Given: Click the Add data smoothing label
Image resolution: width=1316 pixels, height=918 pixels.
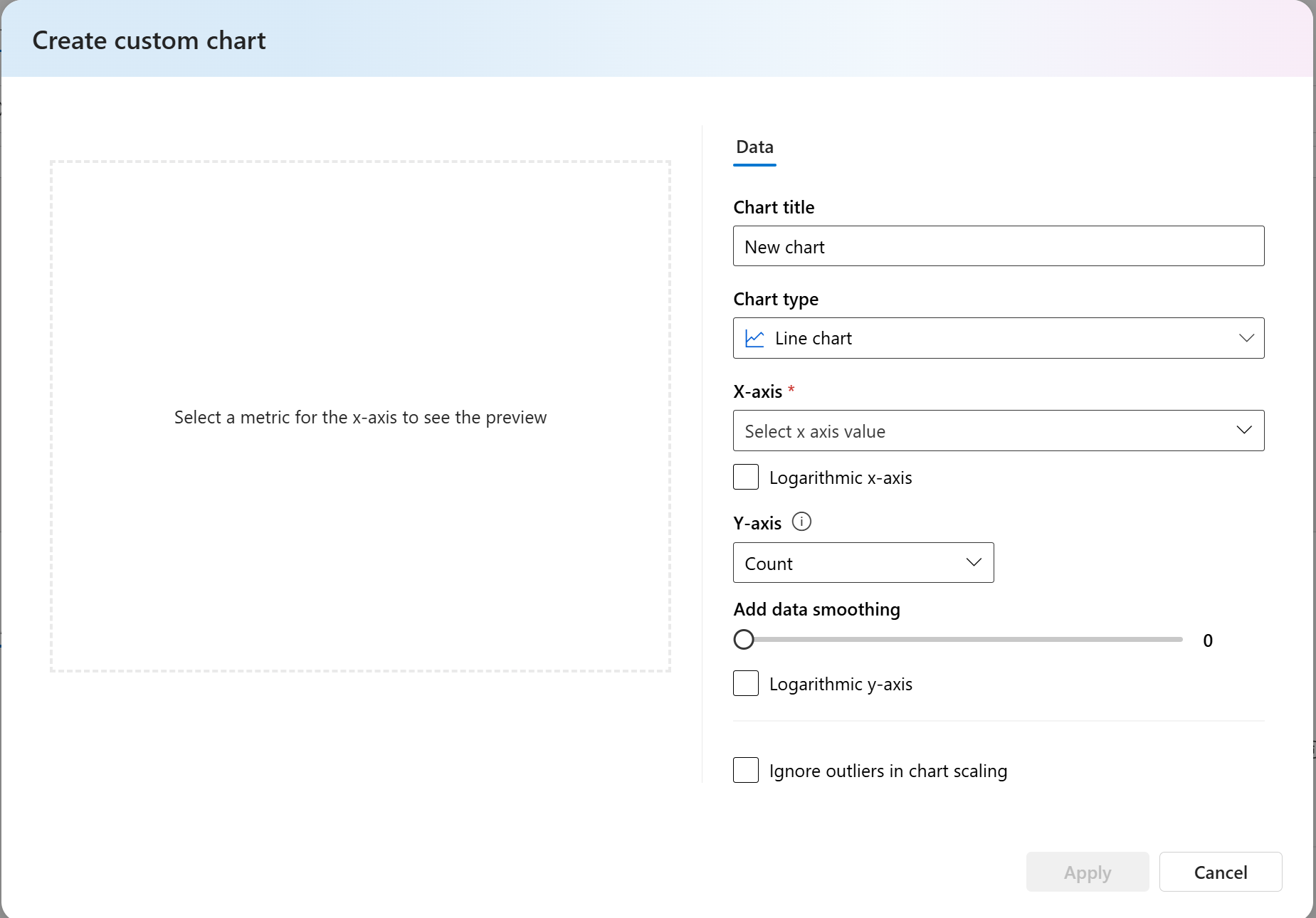Looking at the screenshot, I should coord(816,609).
